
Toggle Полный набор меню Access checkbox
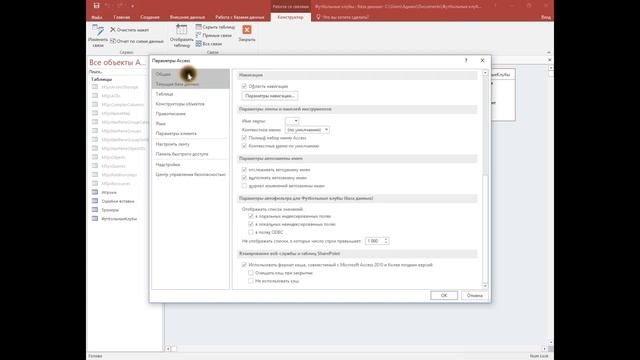(244, 138)
